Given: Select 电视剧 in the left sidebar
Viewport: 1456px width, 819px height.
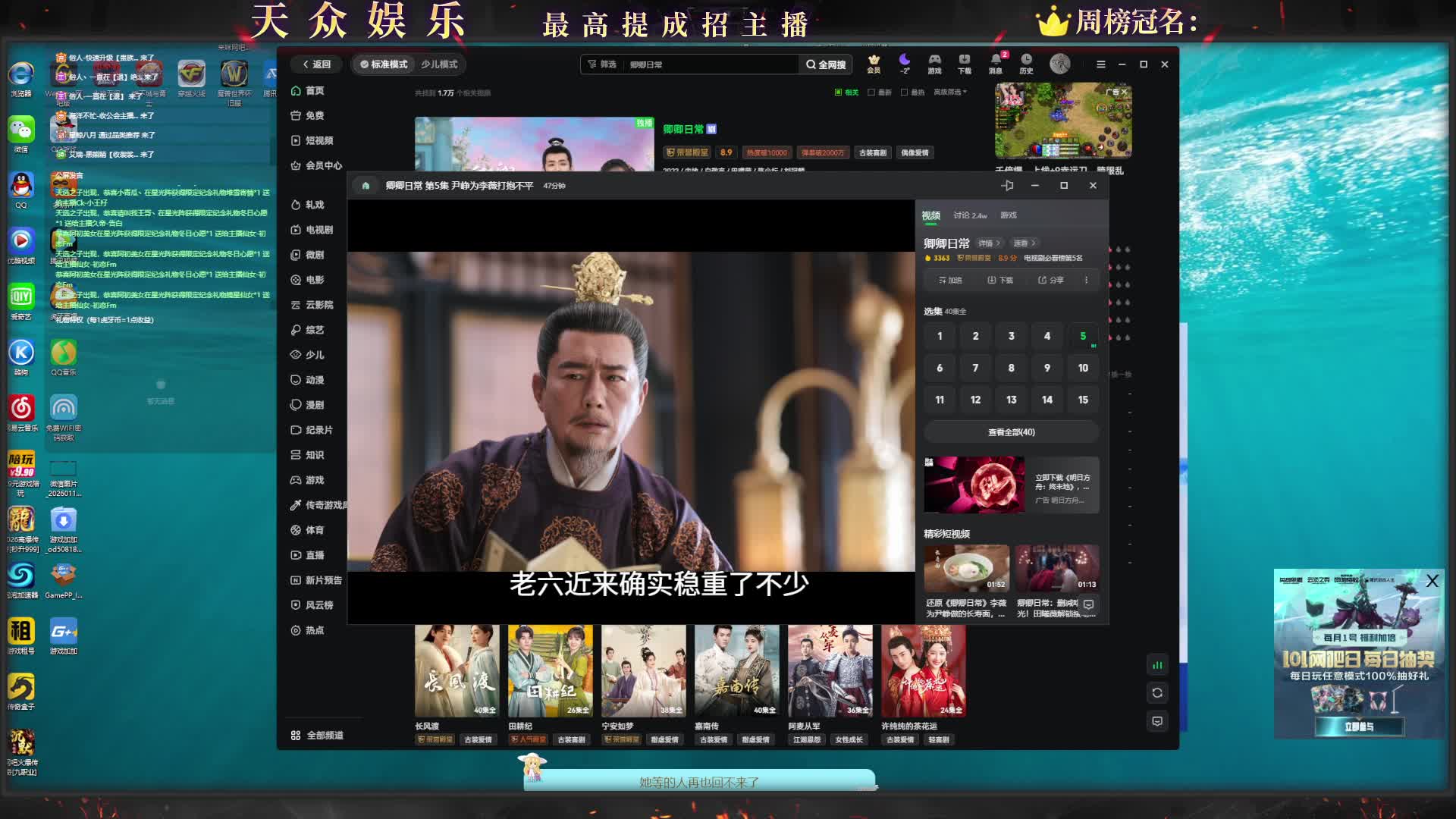Looking at the screenshot, I should coord(318,230).
